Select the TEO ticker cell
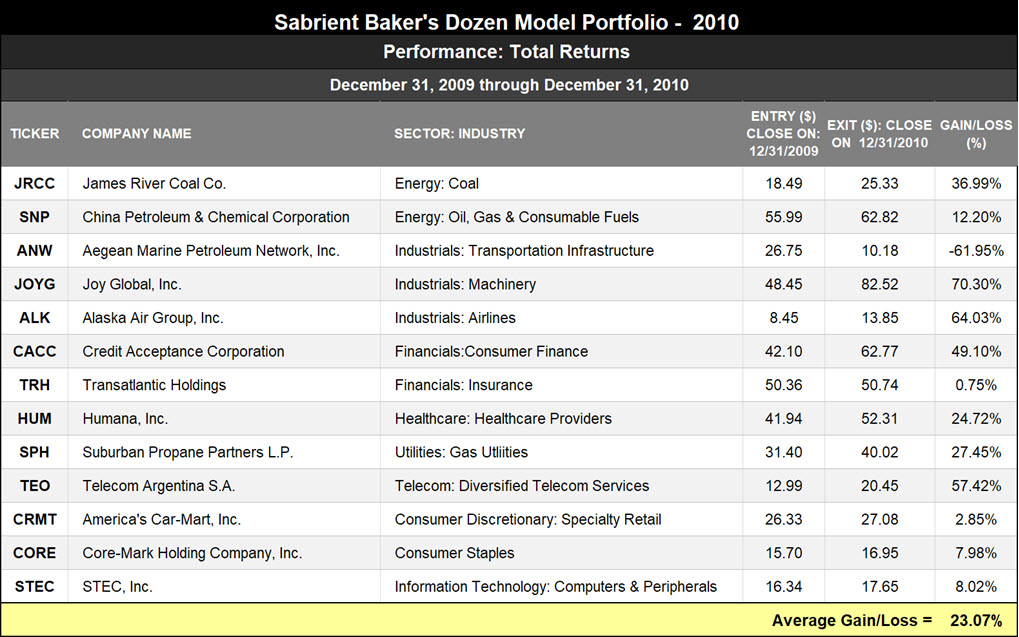 [x=34, y=486]
